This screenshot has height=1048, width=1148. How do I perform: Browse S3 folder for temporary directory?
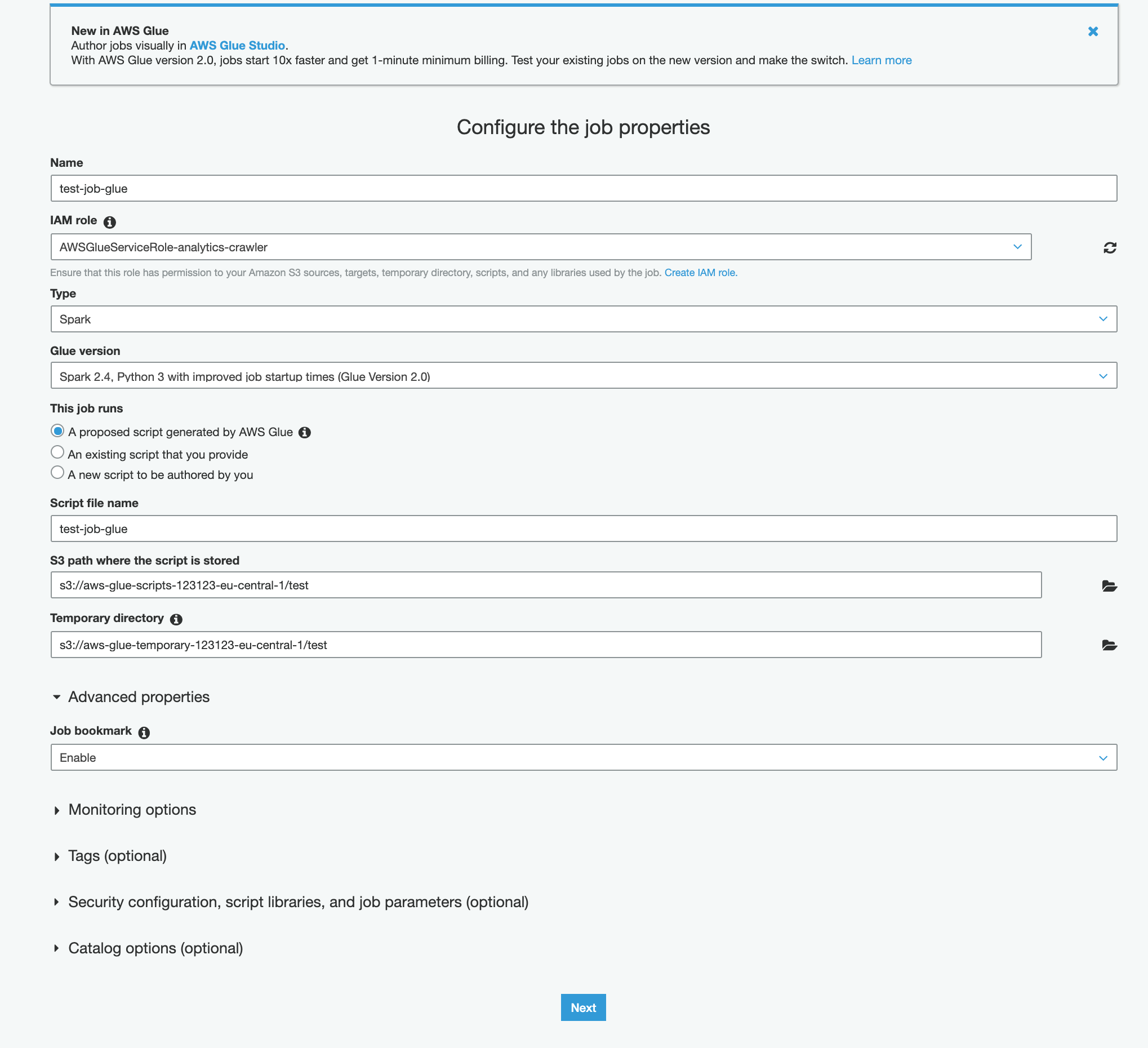point(1109,645)
